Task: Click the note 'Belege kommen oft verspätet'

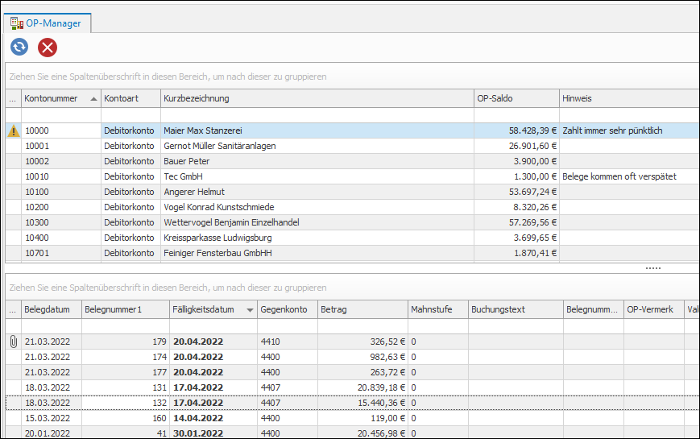Action: pyautogui.click(x=619, y=177)
